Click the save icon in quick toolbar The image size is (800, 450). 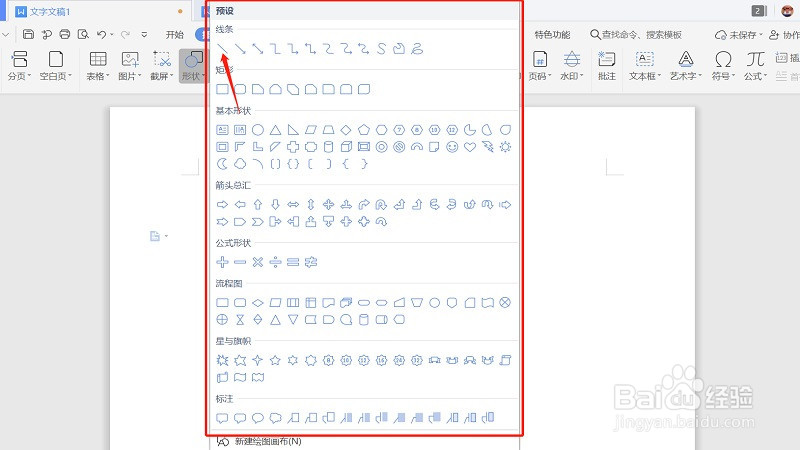click(29, 34)
